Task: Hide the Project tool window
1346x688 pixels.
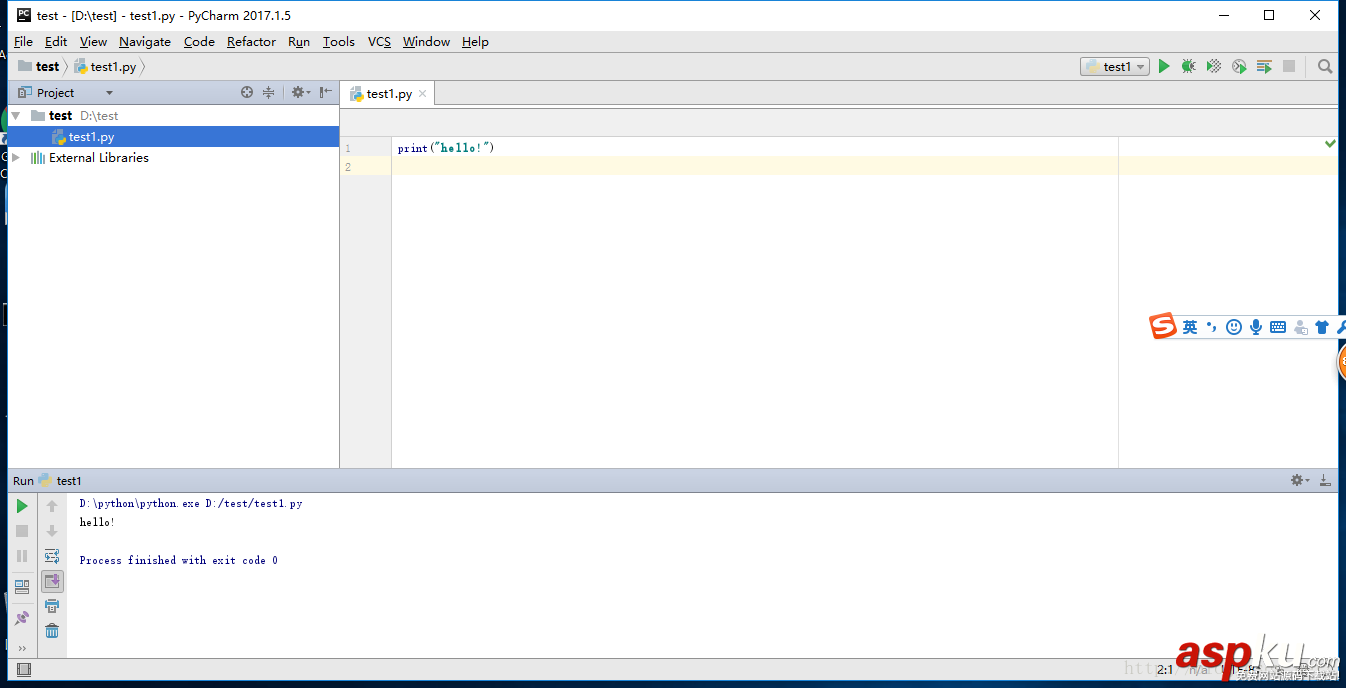Action: [x=326, y=92]
